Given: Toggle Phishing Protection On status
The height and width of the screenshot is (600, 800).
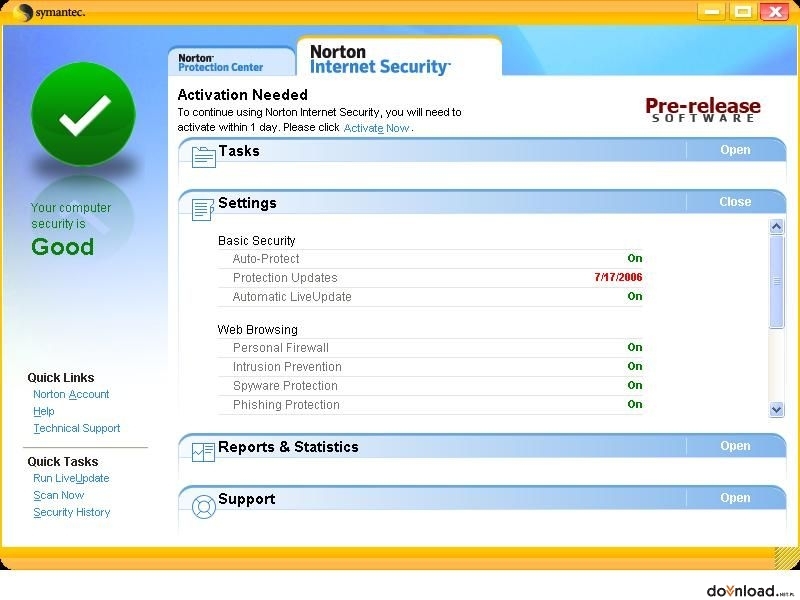Looking at the screenshot, I should tap(635, 404).
